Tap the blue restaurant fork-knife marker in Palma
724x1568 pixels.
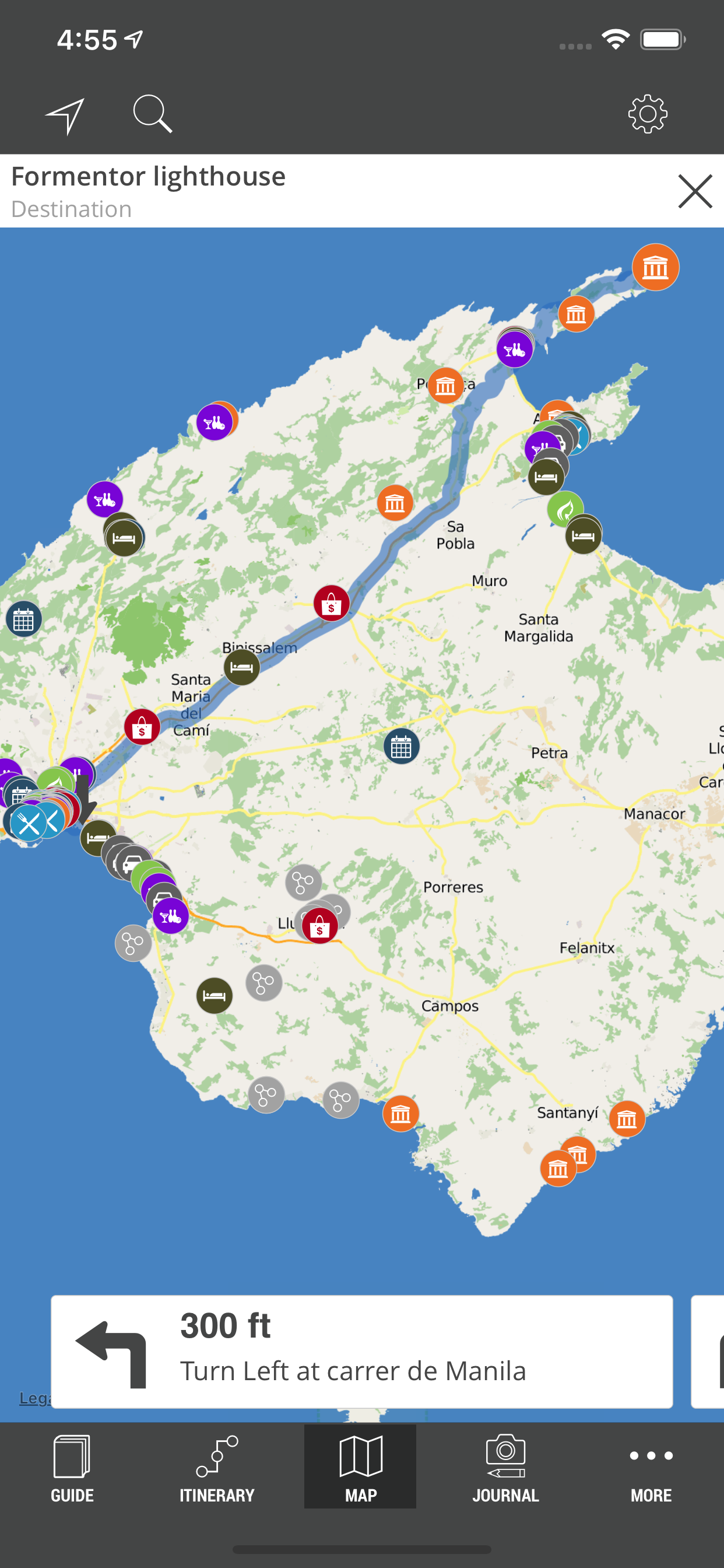[29, 824]
